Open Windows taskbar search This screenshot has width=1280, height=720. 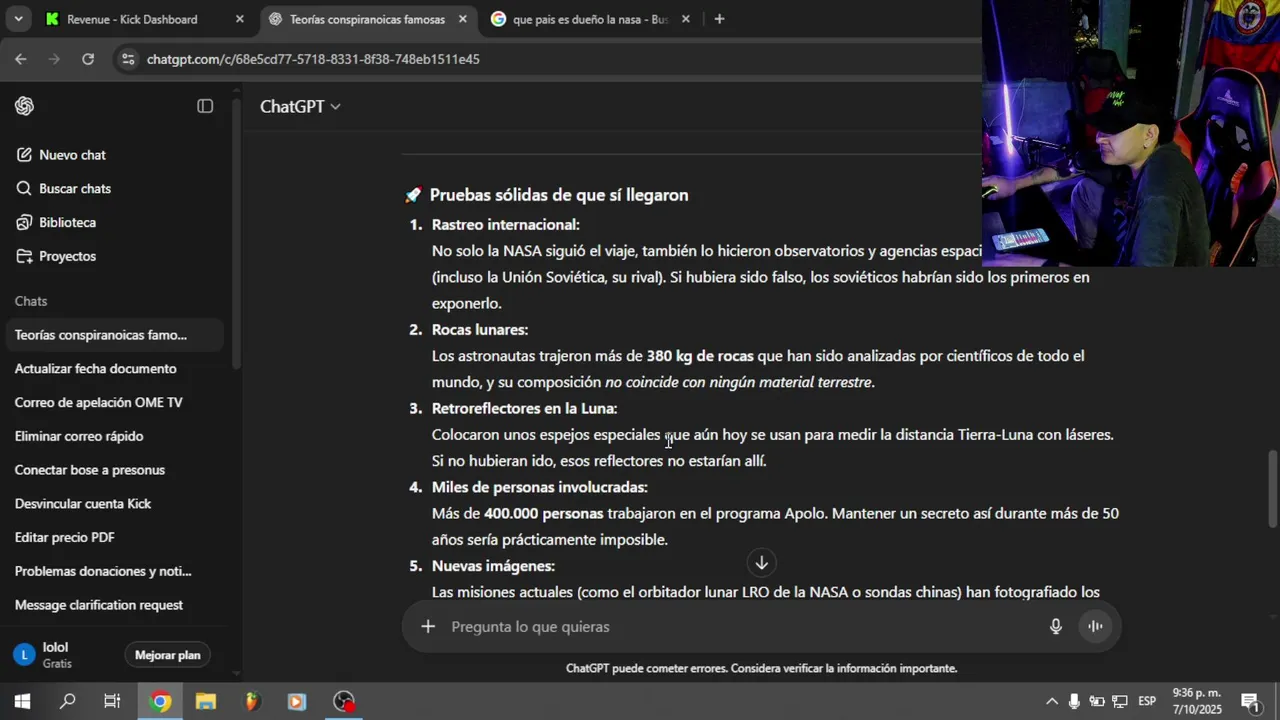pos(67,701)
